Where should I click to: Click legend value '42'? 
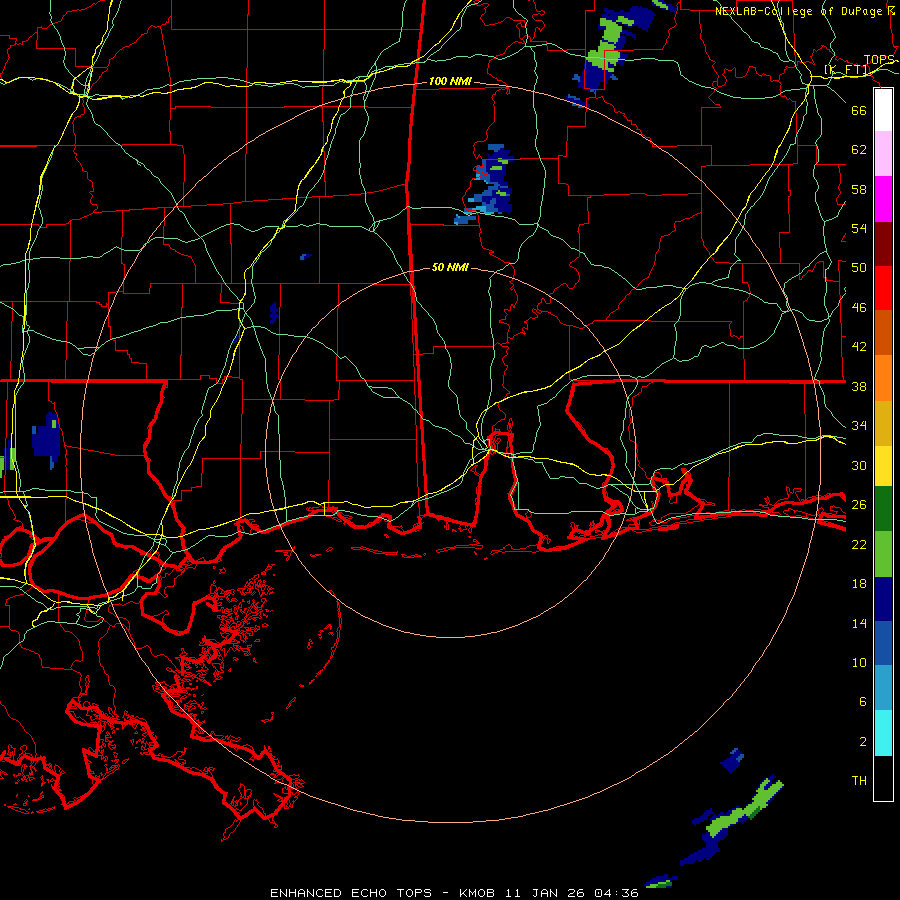click(859, 347)
